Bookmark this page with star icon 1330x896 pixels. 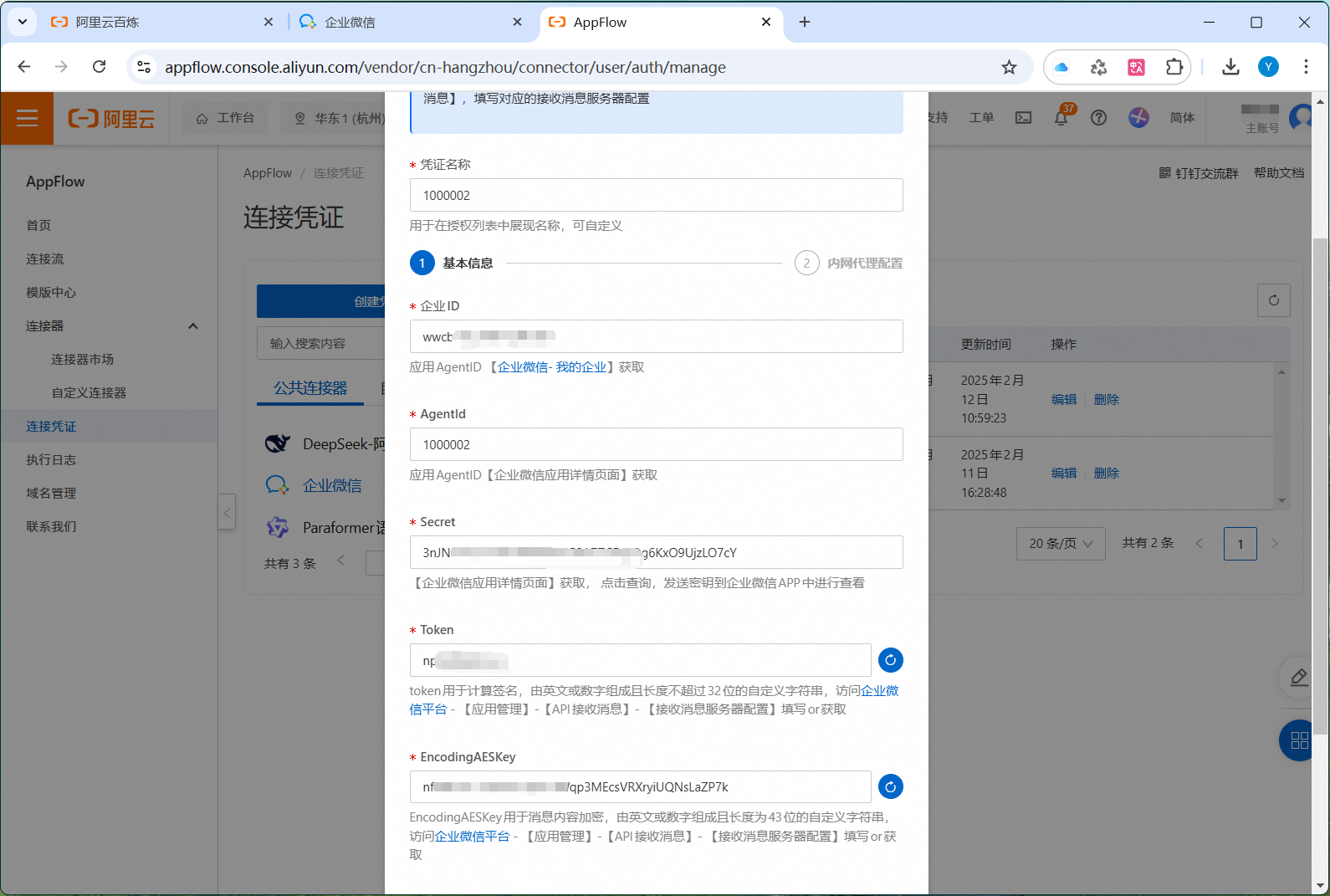1009,67
